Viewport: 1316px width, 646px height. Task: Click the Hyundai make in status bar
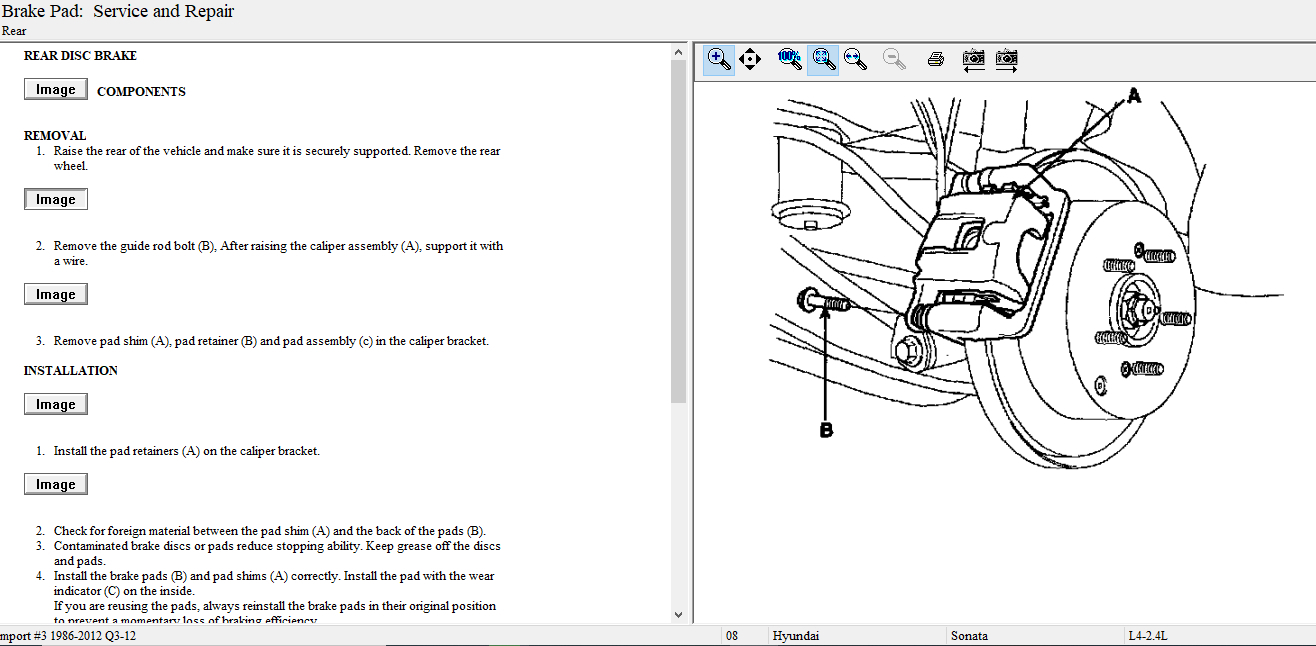tap(796, 636)
